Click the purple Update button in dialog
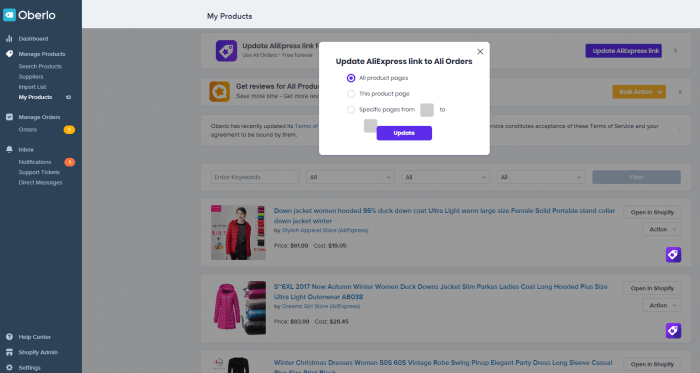The width and height of the screenshot is (700, 373). click(x=404, y=133)
